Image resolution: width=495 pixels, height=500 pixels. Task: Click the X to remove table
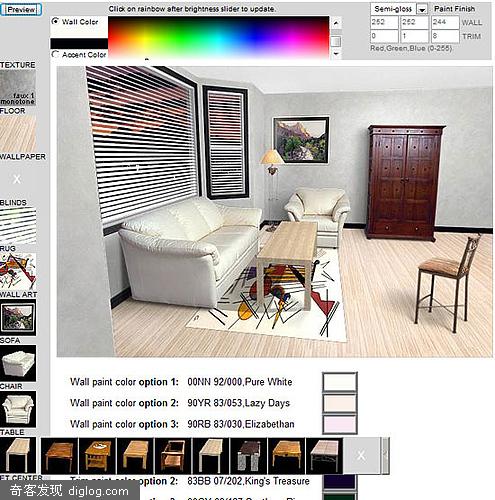coord(361,456)
